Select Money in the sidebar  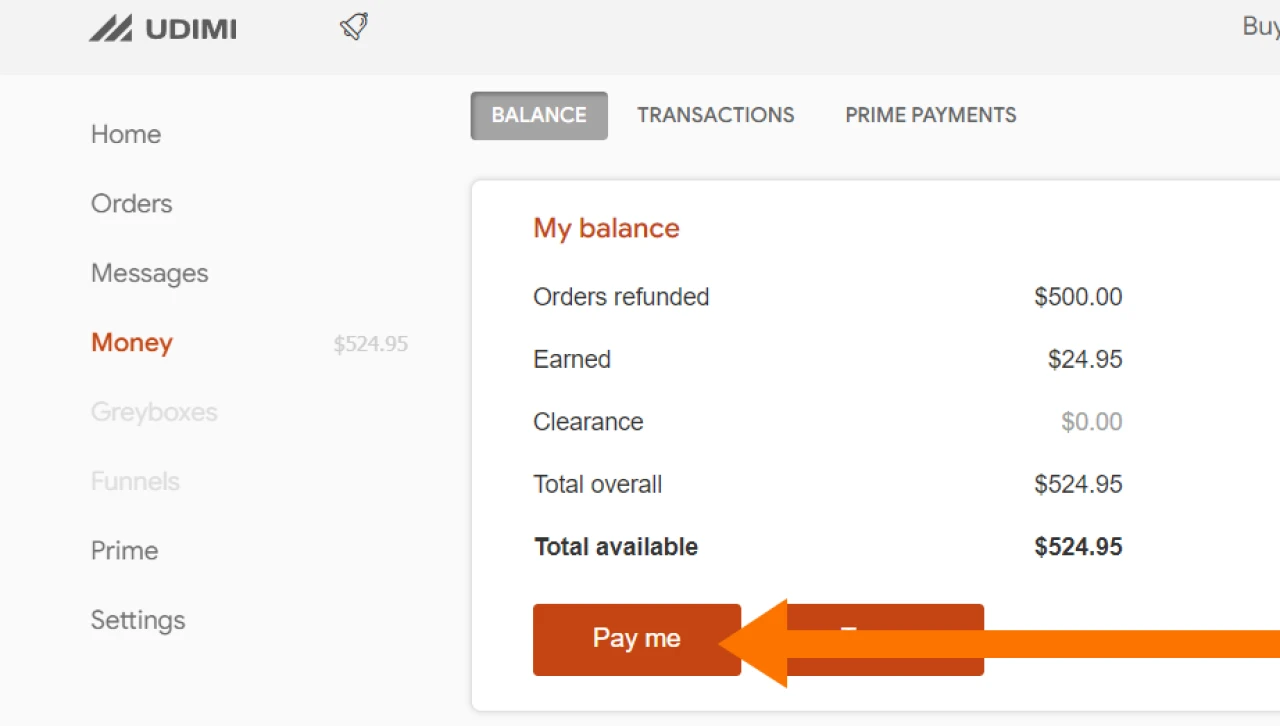132,343
